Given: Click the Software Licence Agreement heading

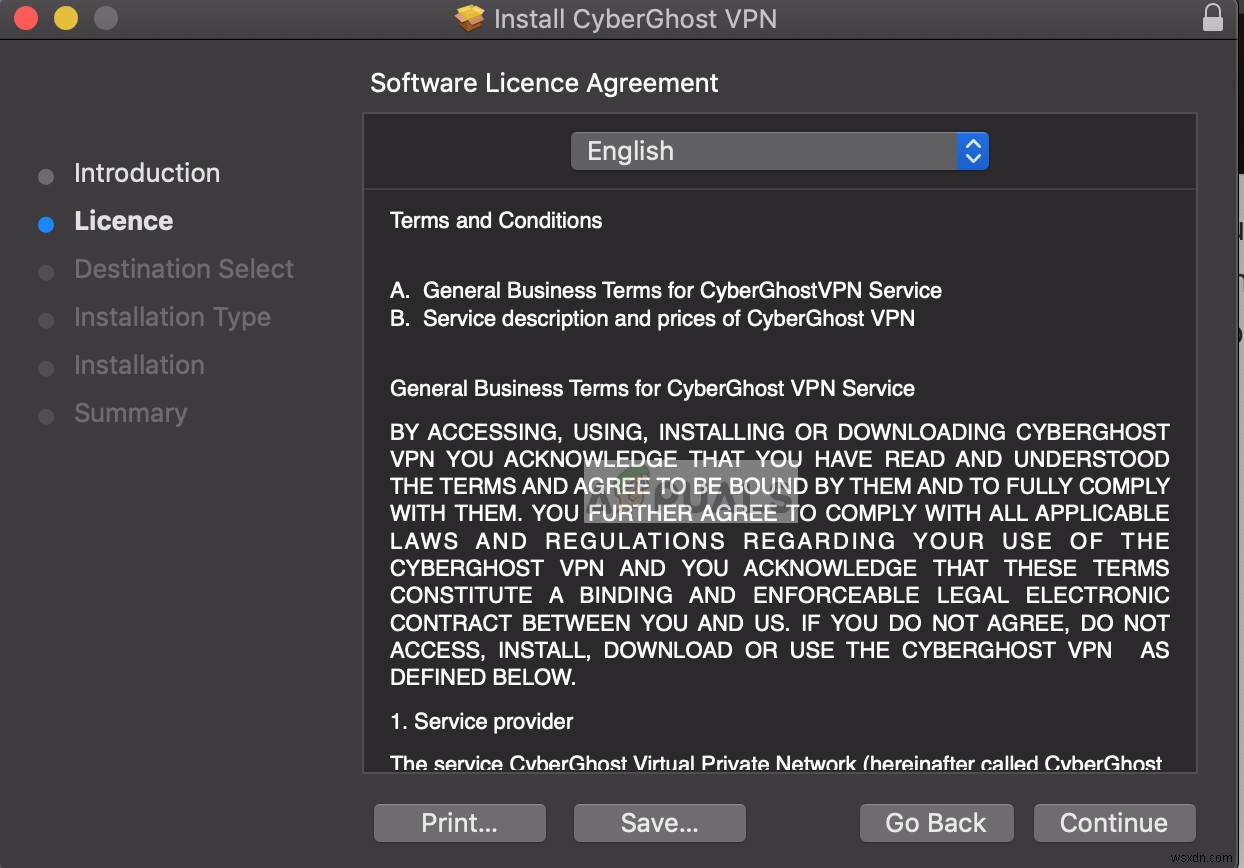Looking at the screenshot, I should (x=544, y=83).
